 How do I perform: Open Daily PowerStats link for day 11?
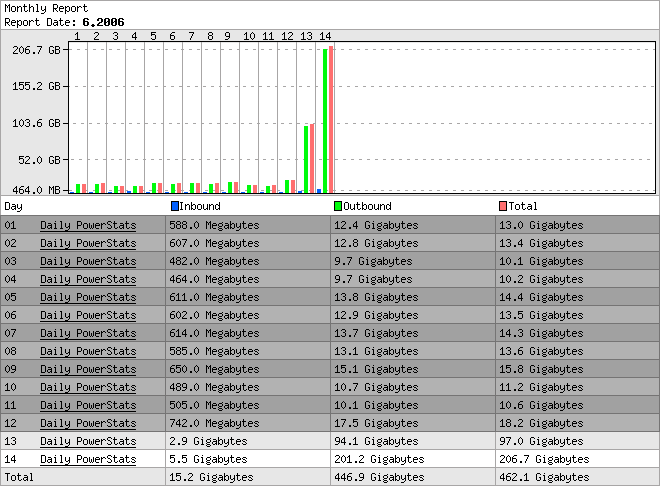(x=88, y=405)
